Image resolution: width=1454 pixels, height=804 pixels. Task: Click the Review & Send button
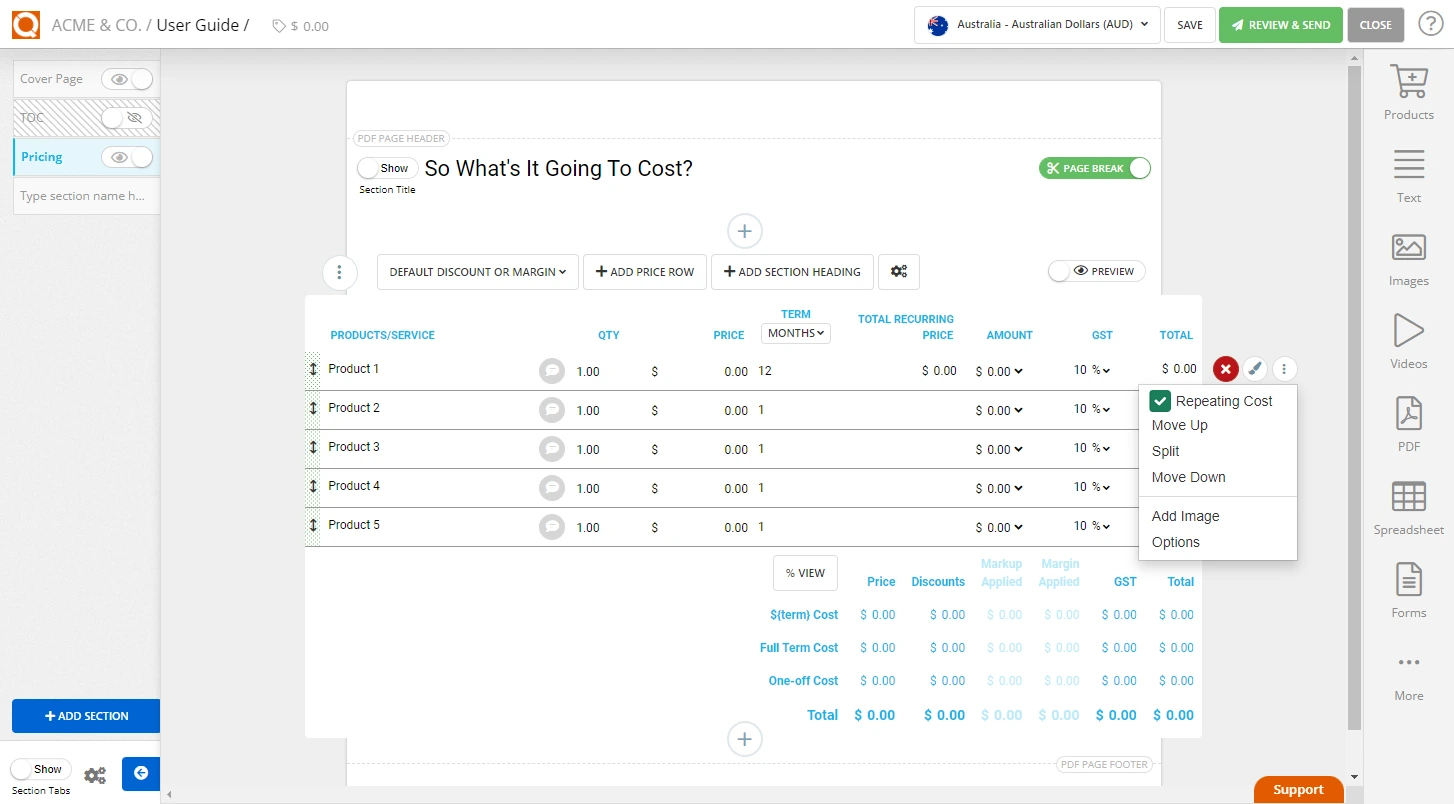pyautogui.click(x=1281, y=24)
